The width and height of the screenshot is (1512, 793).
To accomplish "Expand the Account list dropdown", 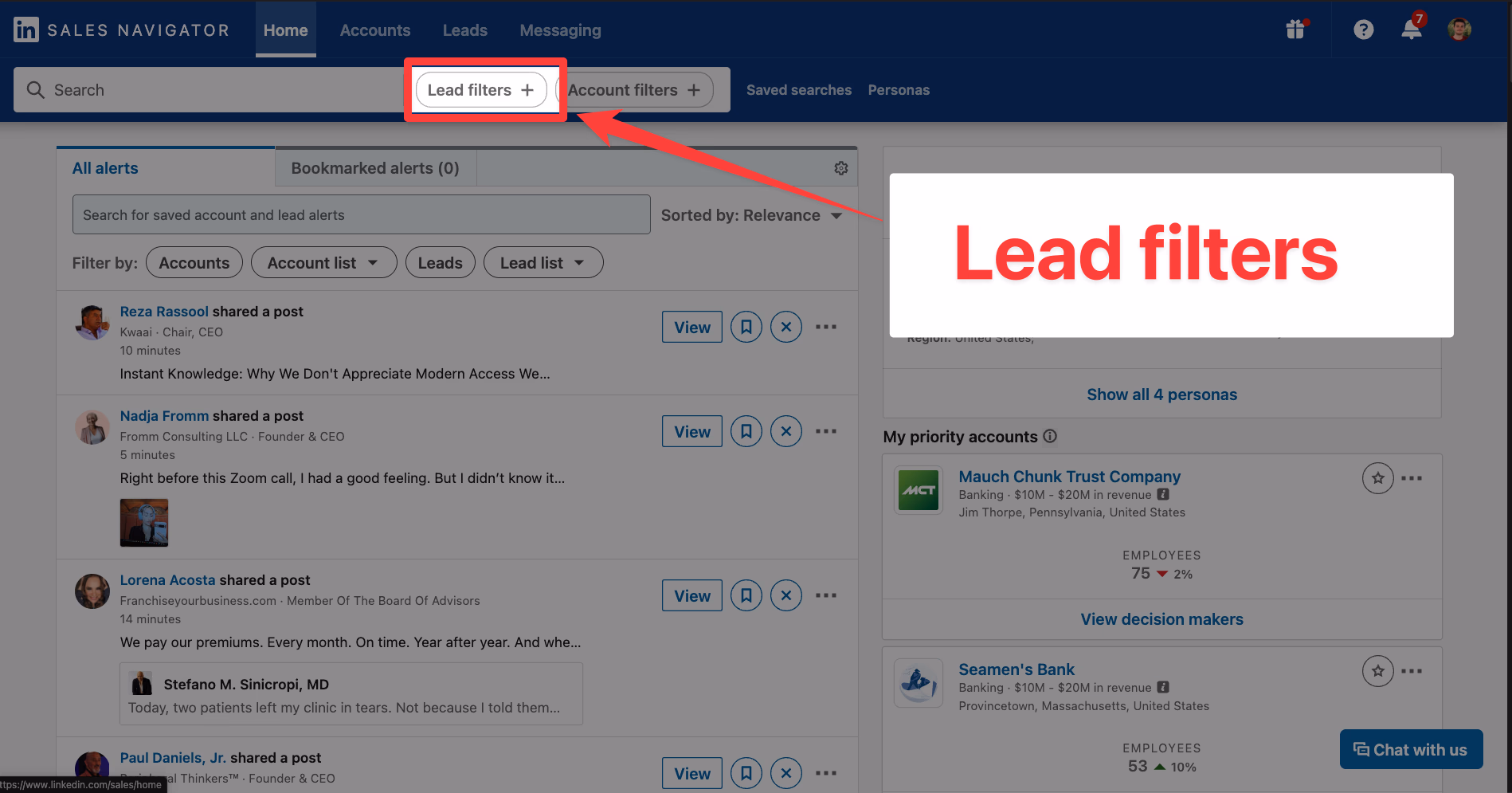I will (x=323, y=262).
